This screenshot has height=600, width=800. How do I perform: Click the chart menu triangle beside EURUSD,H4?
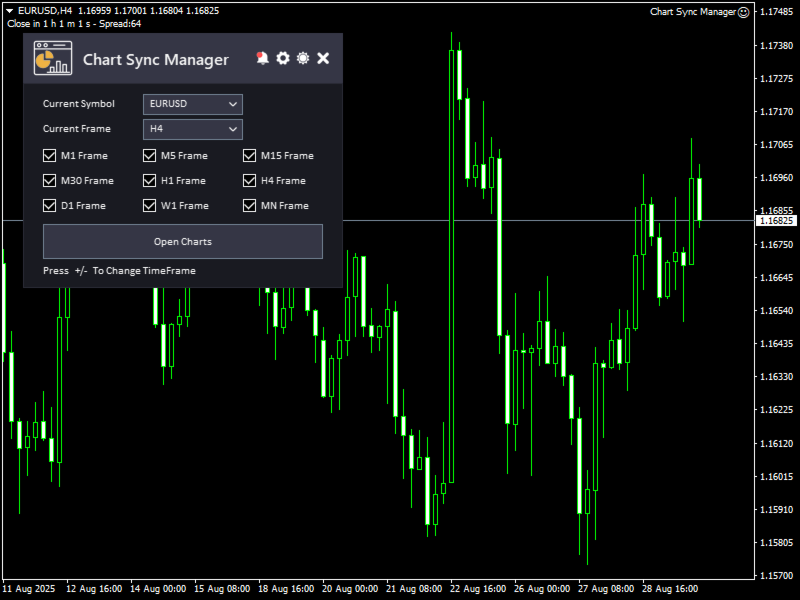coord(9,11)
